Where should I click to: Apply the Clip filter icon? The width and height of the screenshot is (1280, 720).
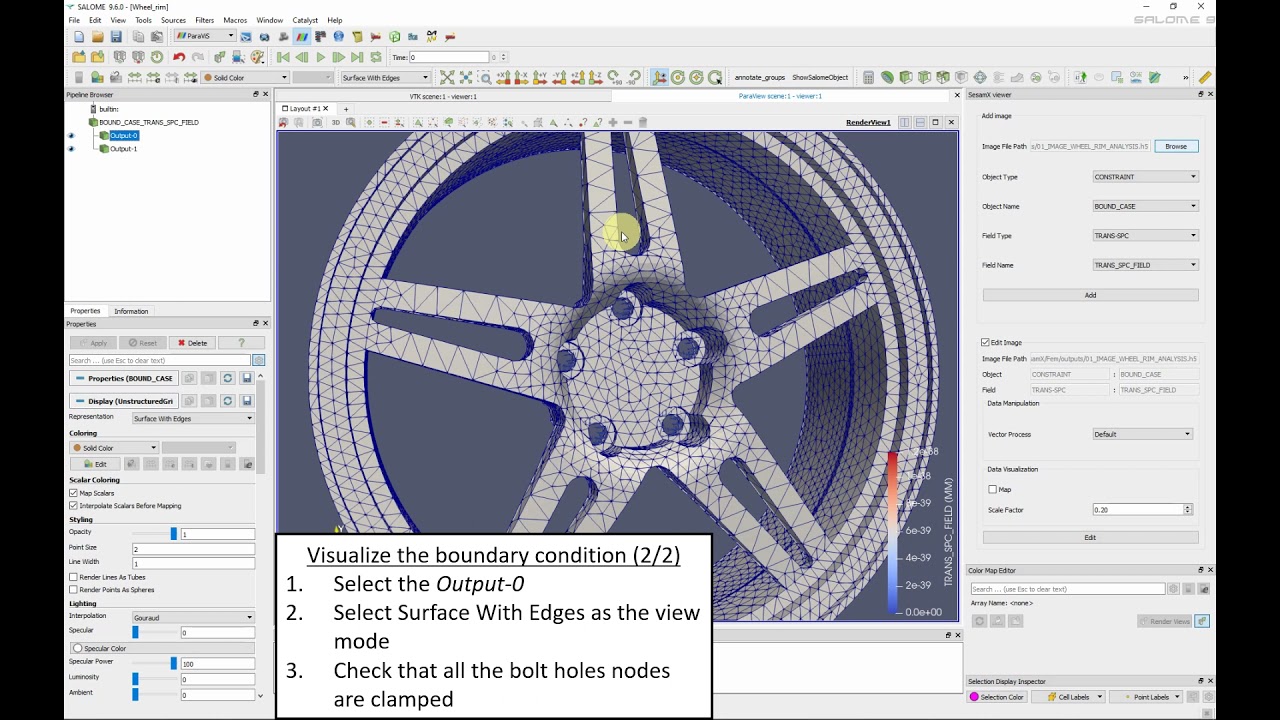click(905, 77)
